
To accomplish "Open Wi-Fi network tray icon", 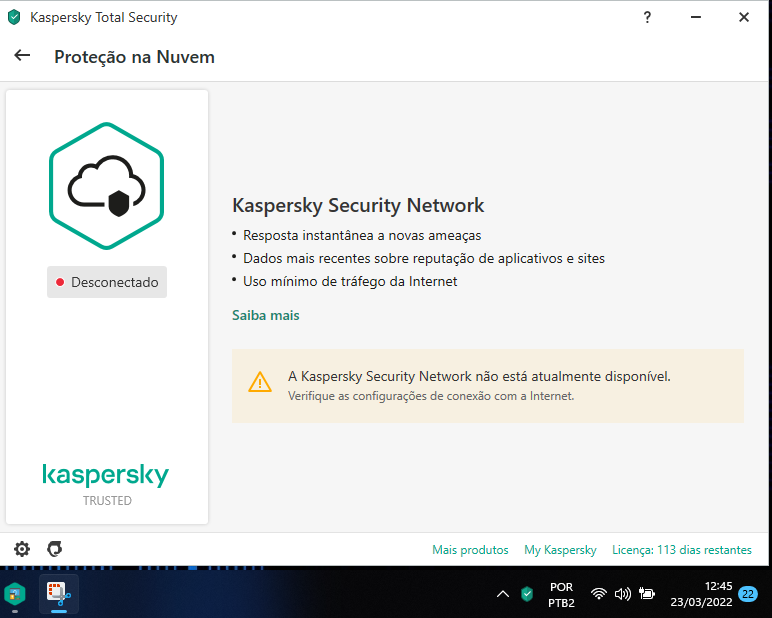I will pyautogui.click(x=599, y=594).
